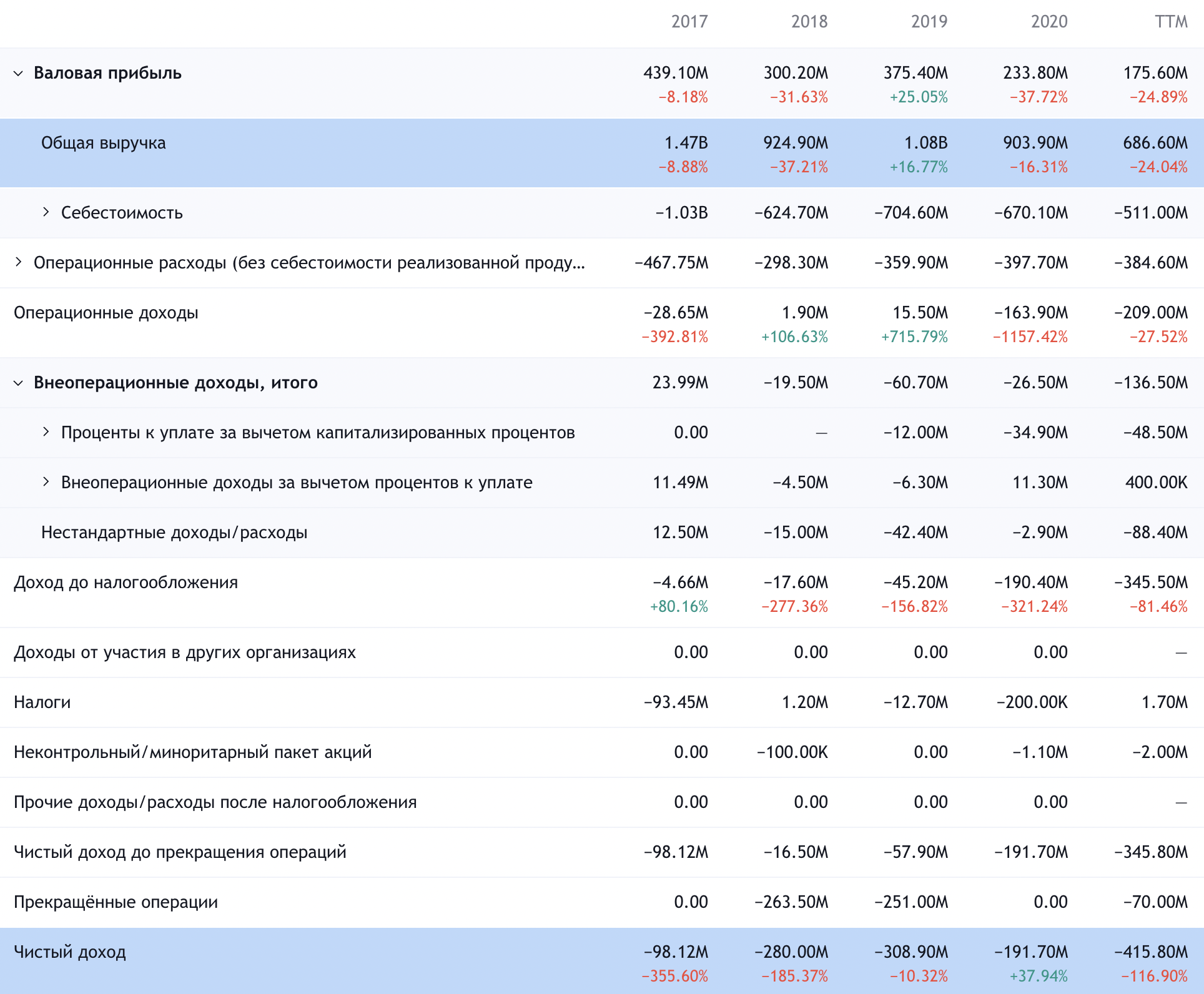
Task: Click gross profit TTM value 175.60M
Action: 1155,73
